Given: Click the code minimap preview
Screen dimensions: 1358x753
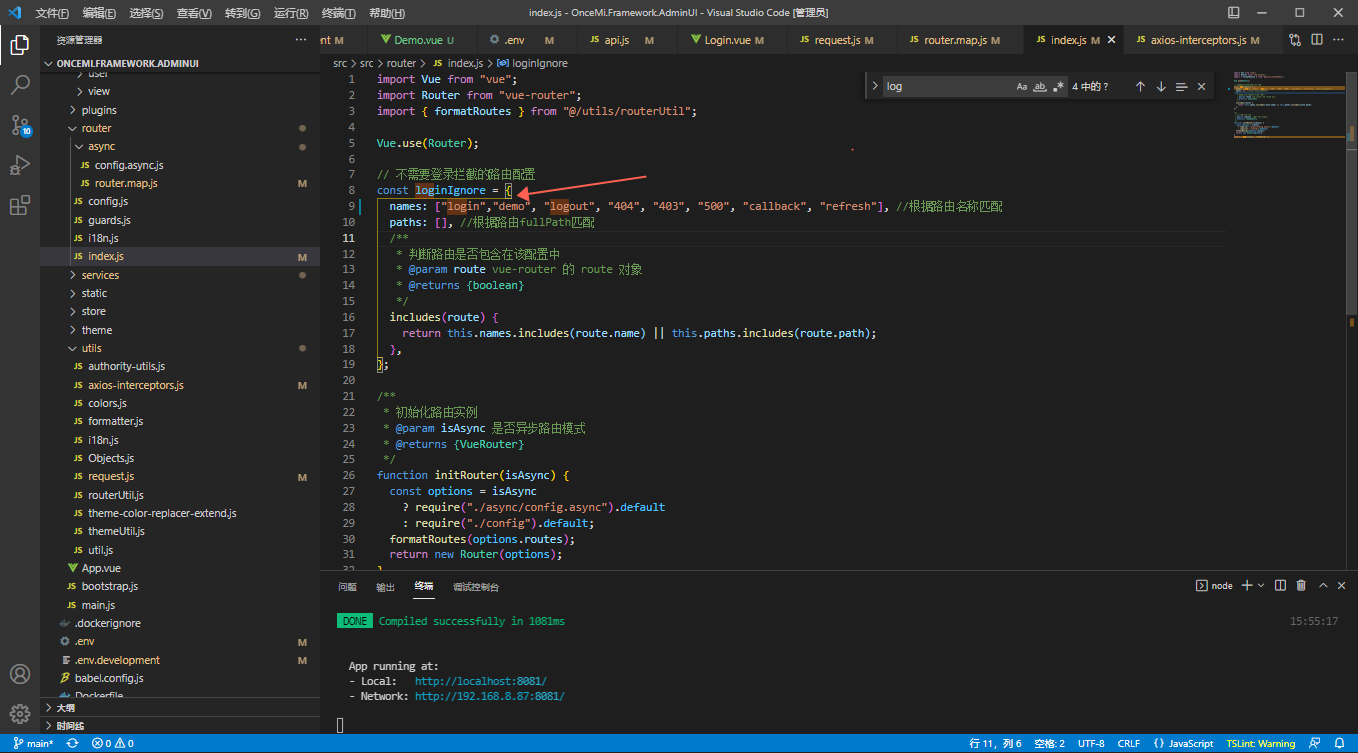Looking at the screenshot, I should point(1287,105).
